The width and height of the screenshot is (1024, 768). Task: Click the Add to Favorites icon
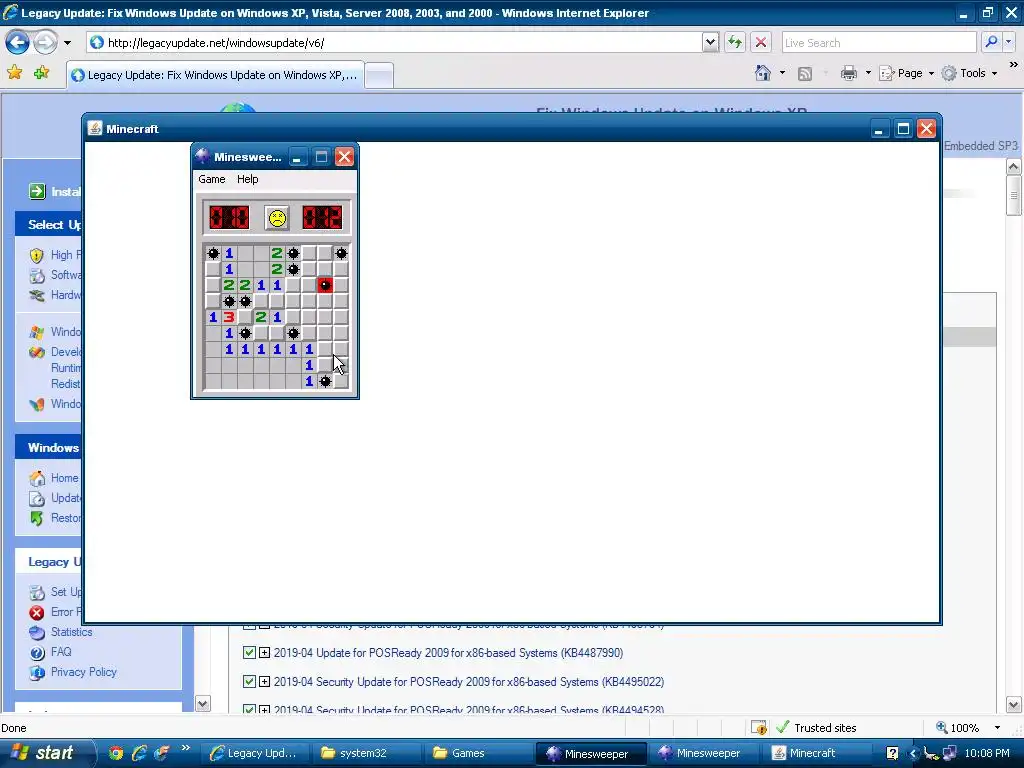point(41,72)
